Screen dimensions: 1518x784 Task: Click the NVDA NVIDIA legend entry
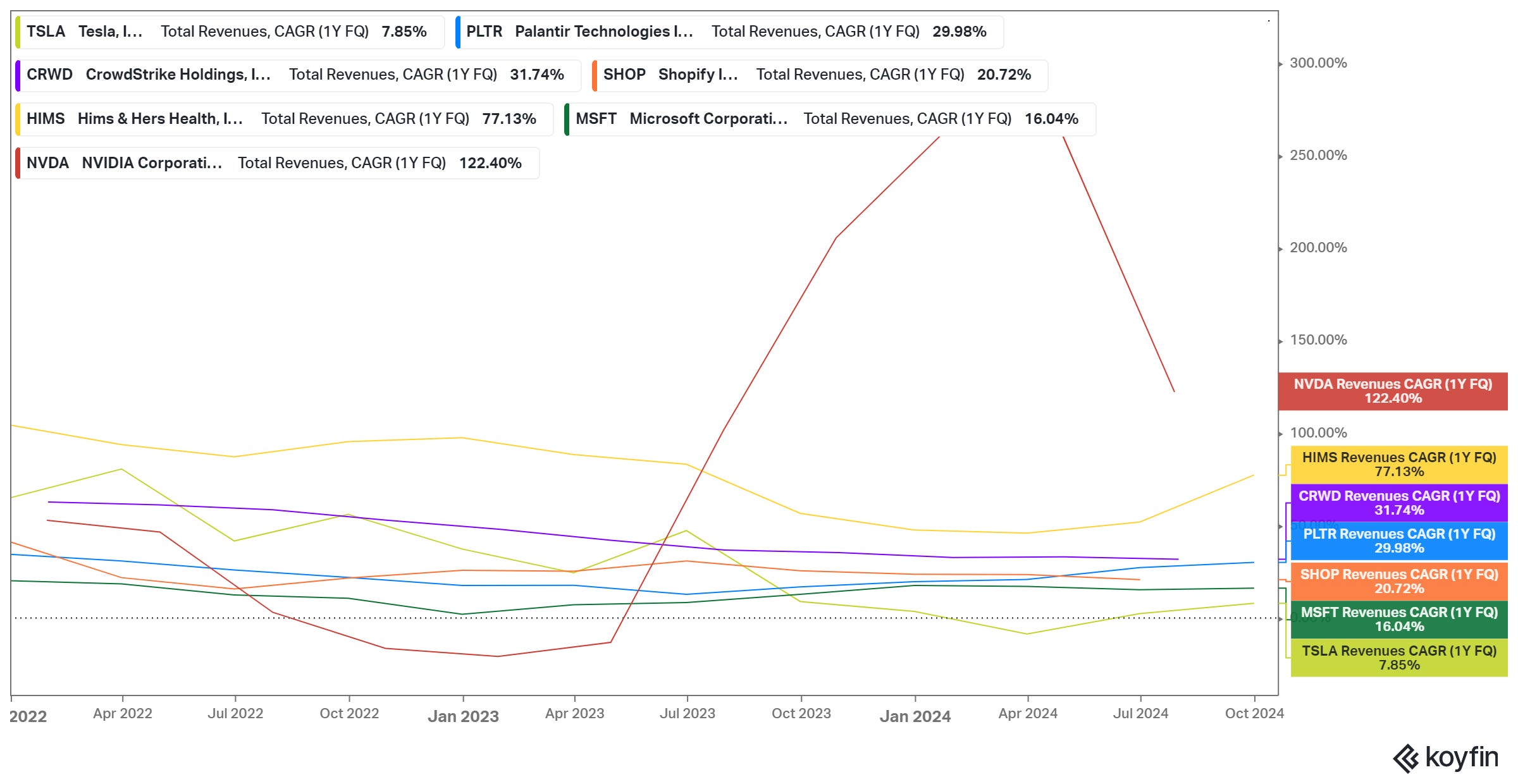point(277,163)
